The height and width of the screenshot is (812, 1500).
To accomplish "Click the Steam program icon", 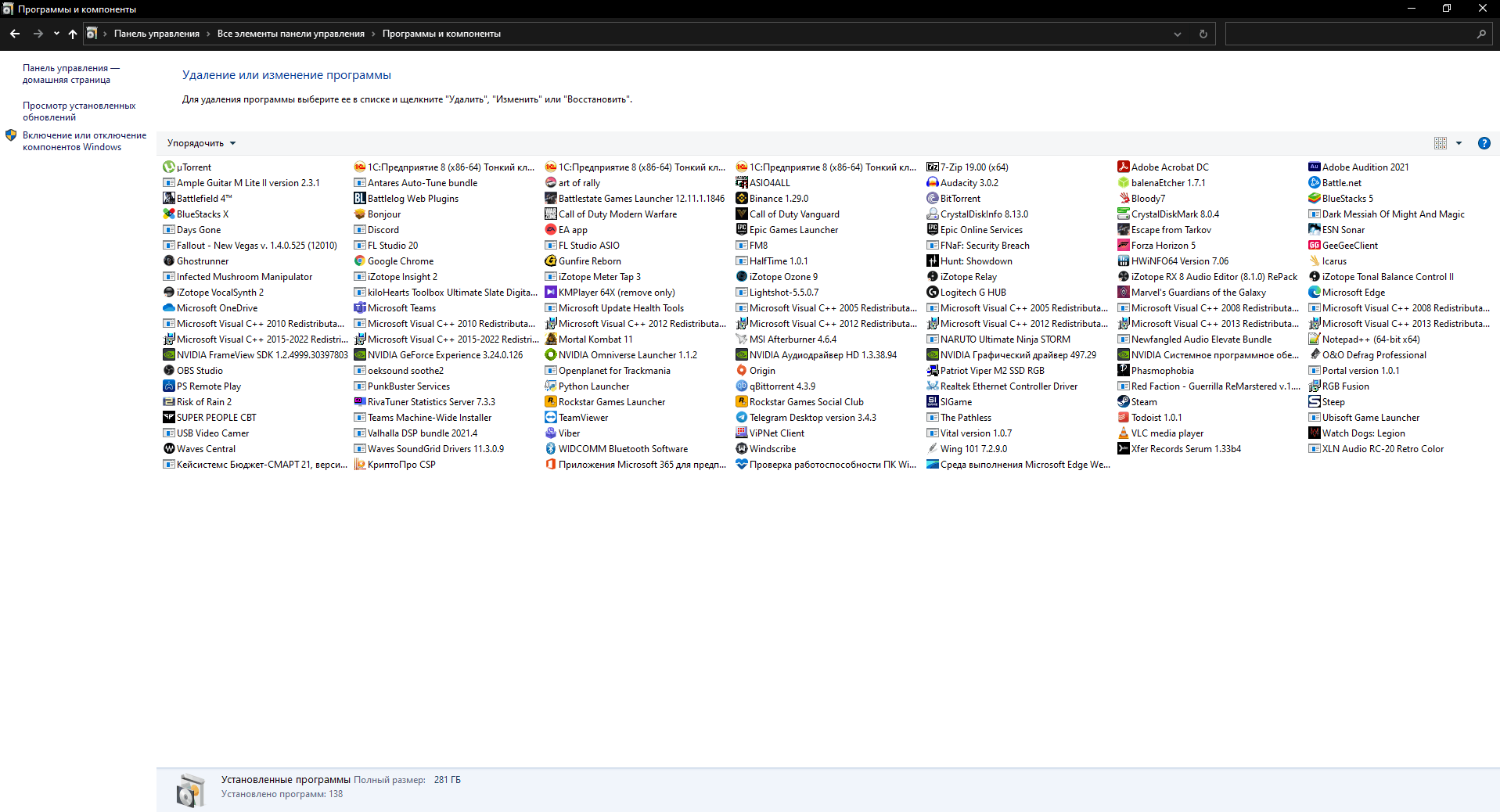I will coord(1123,401).
